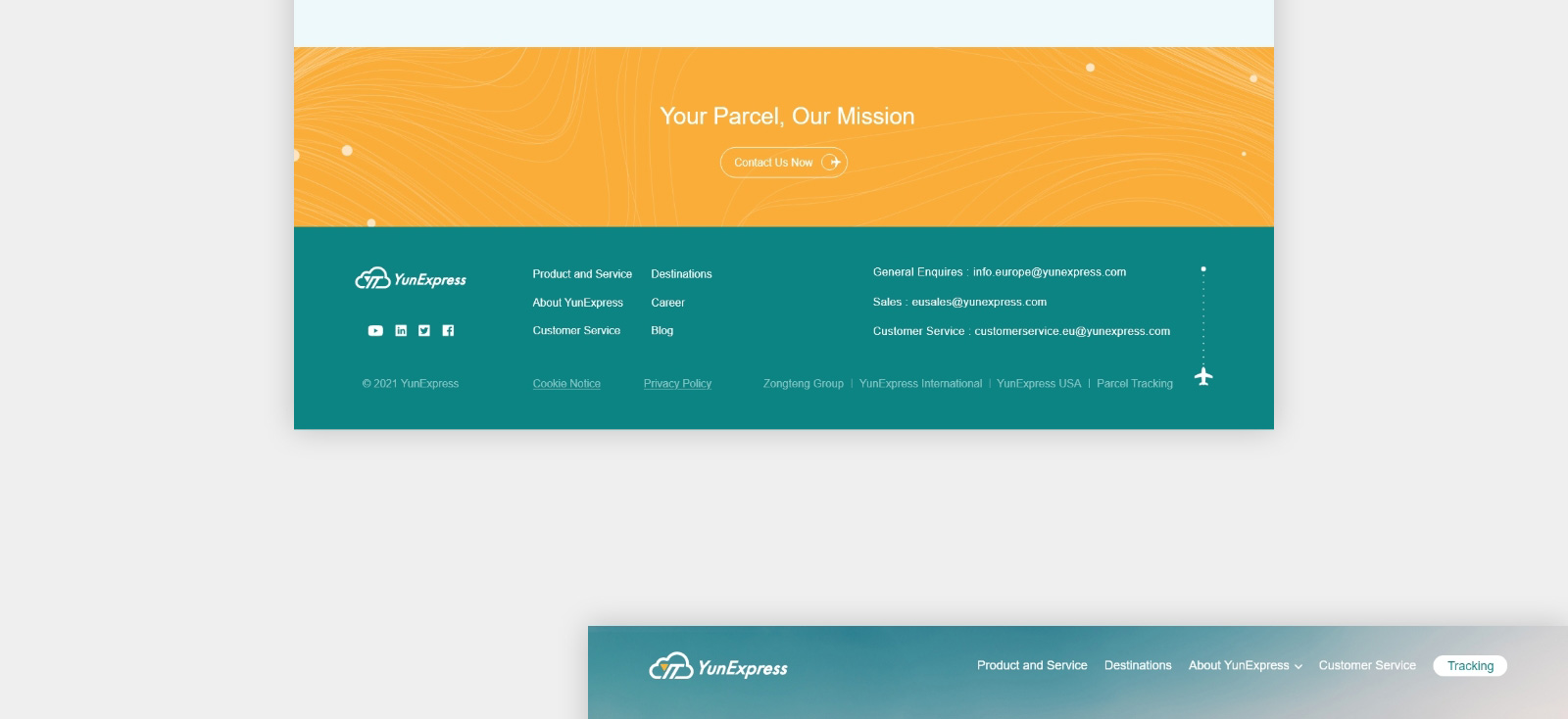Viewport: 1568px width, 719px height.
Task: Open the Parcel Tracking footer link
Action: pos(1134,384)
